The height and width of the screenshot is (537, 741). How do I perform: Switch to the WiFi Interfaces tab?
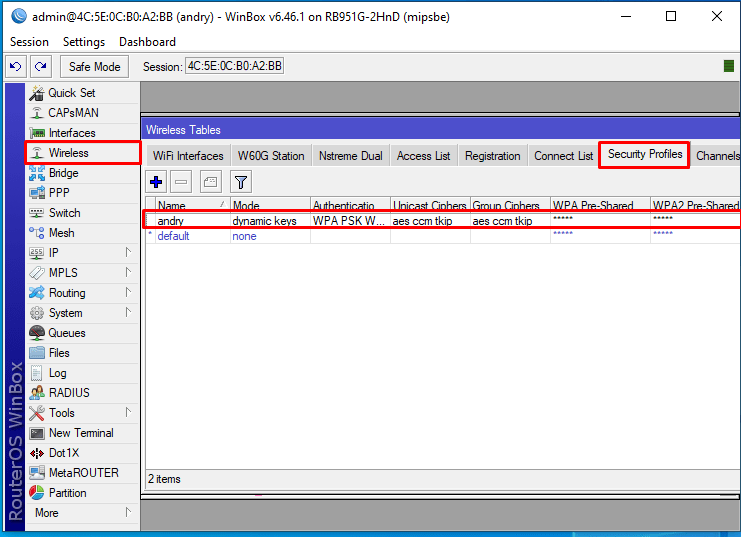click(188, 156)
